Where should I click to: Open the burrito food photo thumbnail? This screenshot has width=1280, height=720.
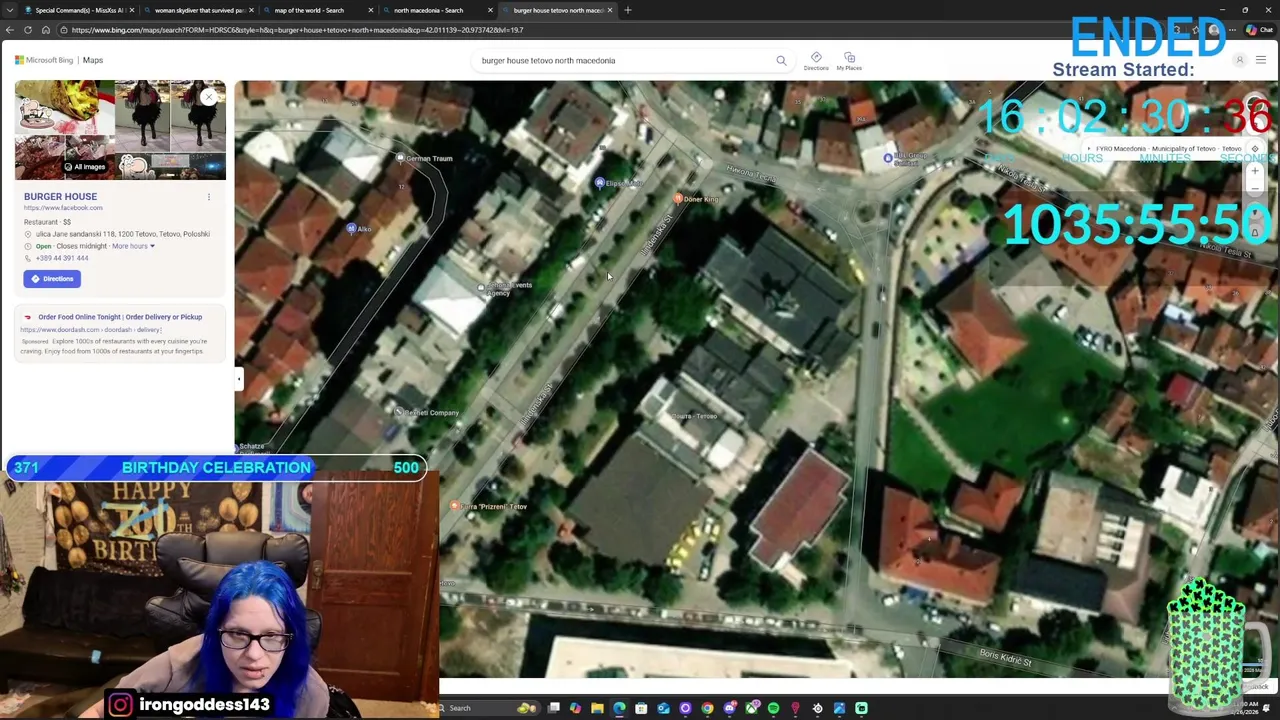point(64,108)
